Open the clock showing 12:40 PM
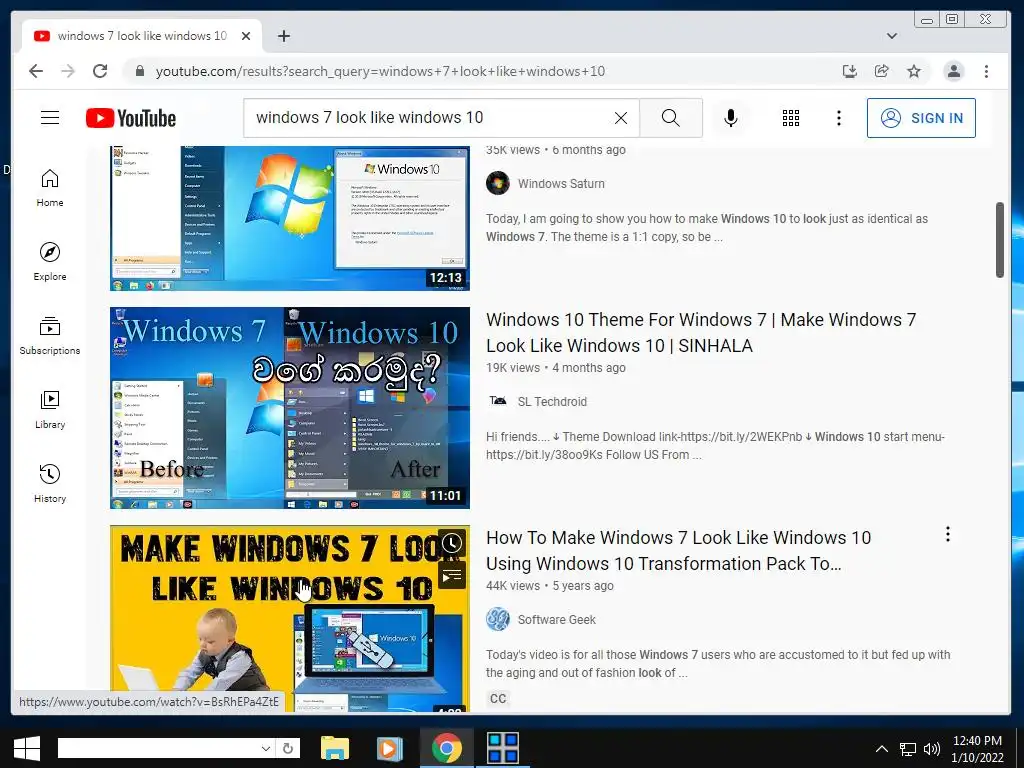 pos(977,749)
